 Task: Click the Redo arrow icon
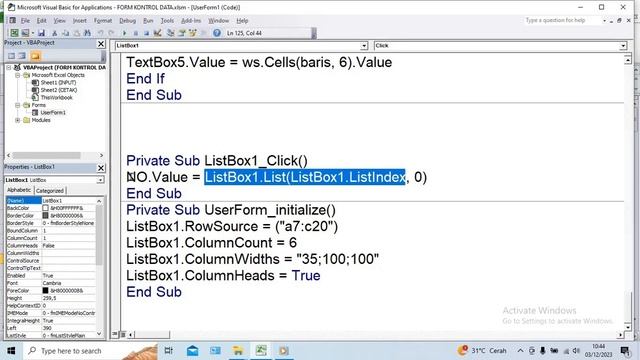(x=111, y=33)
